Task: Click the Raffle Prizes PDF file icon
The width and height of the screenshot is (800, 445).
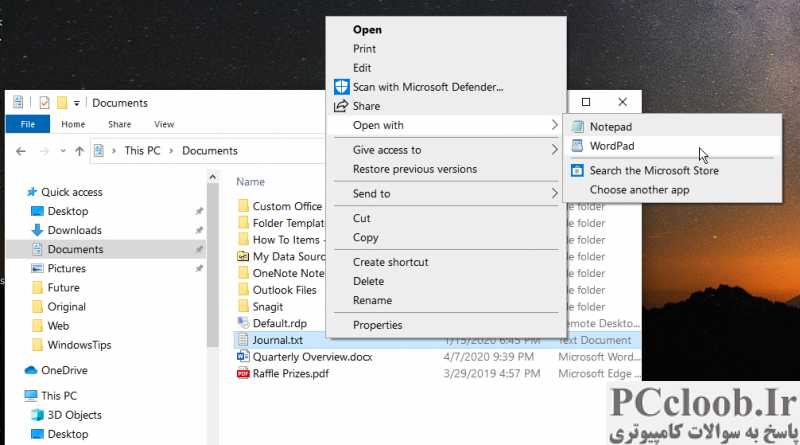Action: (243, 374)
